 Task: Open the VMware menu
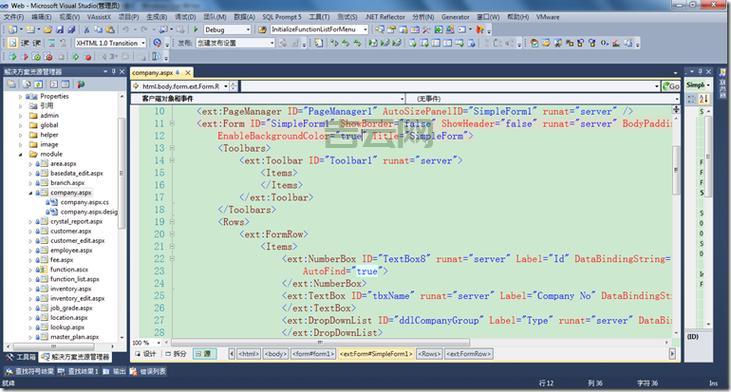pos(547,17)
